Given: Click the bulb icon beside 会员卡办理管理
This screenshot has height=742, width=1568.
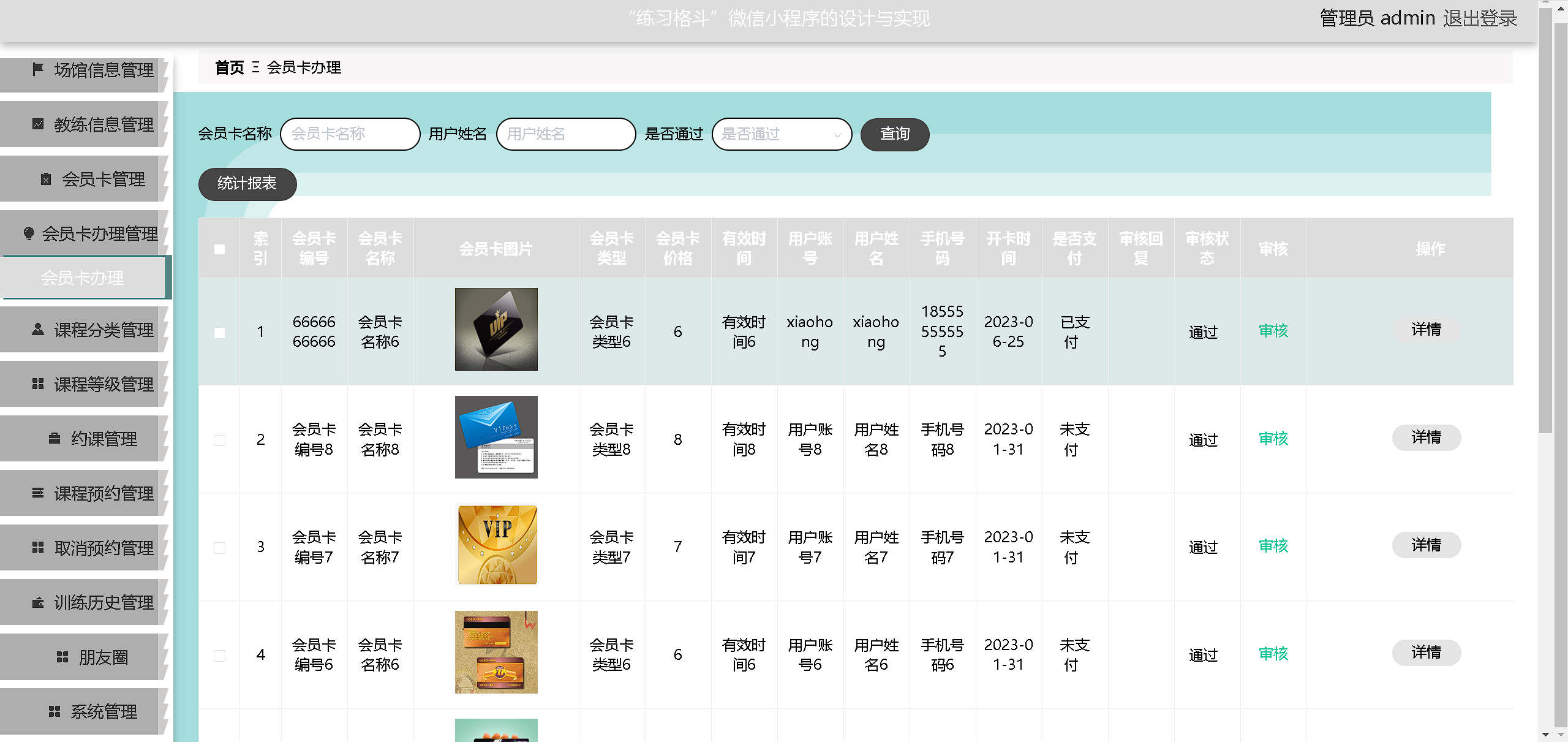Looking at the screenshot, I should pos(29,233).
